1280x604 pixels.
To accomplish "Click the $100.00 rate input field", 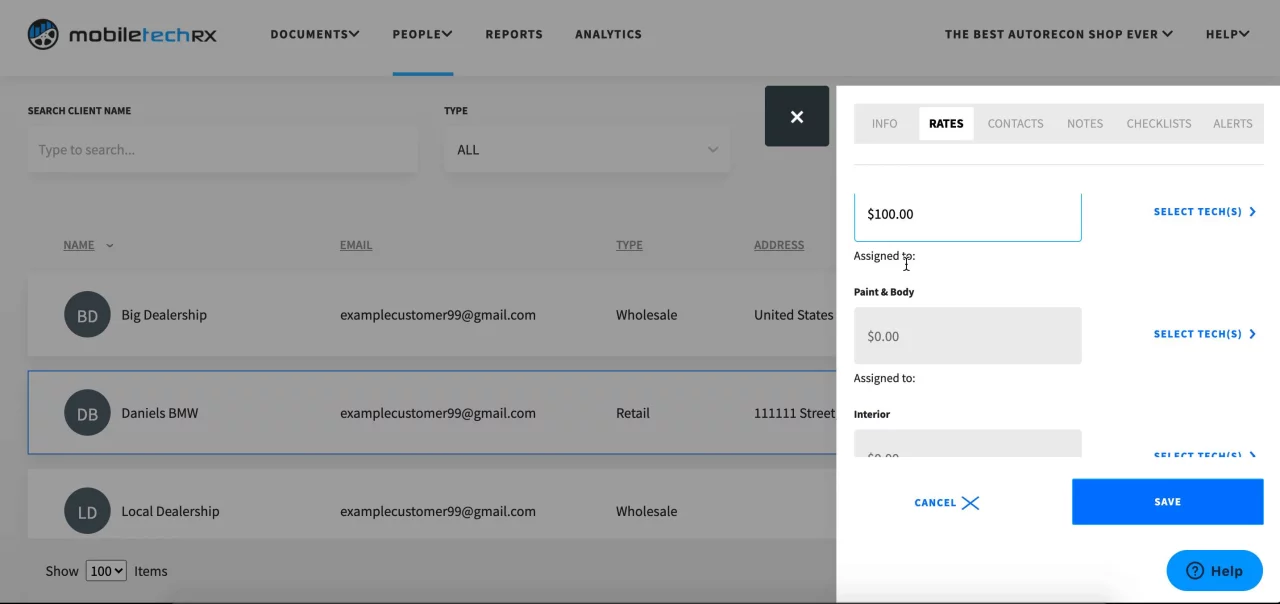I will (x=967, y=214).
